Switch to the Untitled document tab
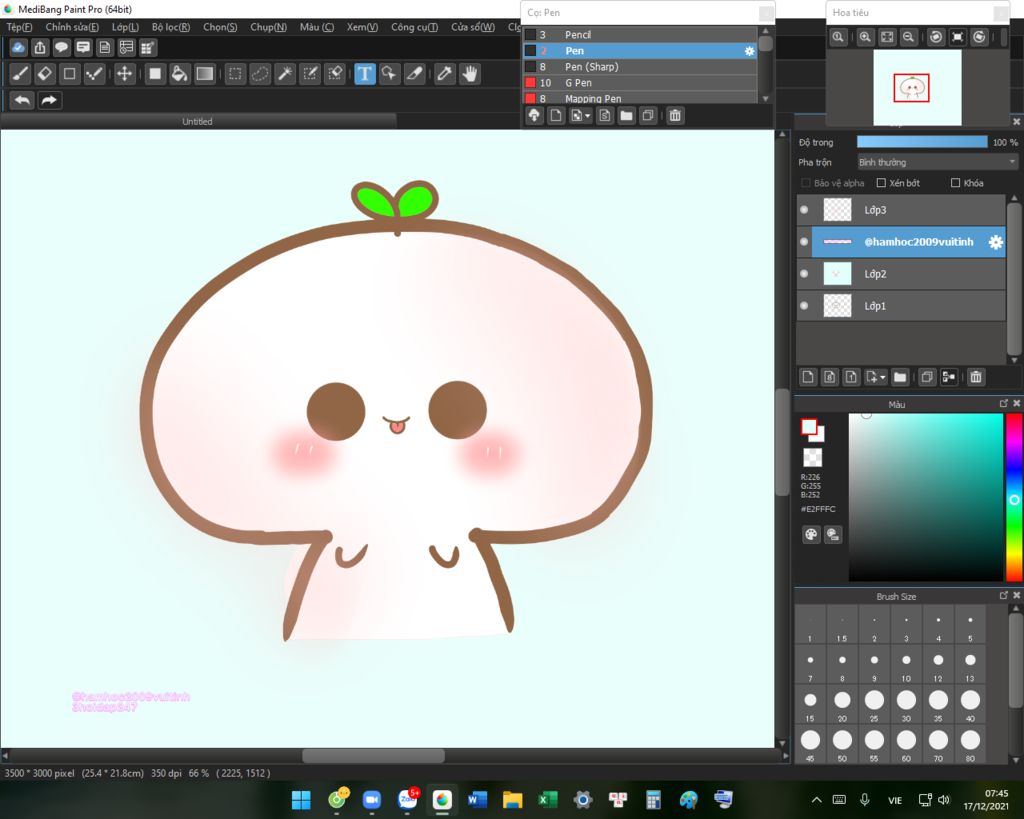Viewport: 1024px width, 819px height. [197, 121]
